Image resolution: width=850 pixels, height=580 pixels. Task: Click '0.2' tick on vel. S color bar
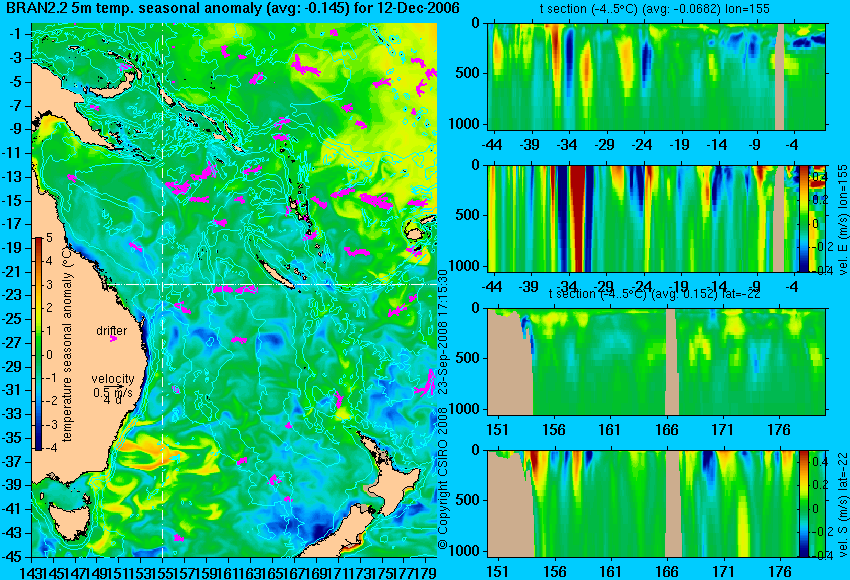pyautogui.click(x=819, y=485)
